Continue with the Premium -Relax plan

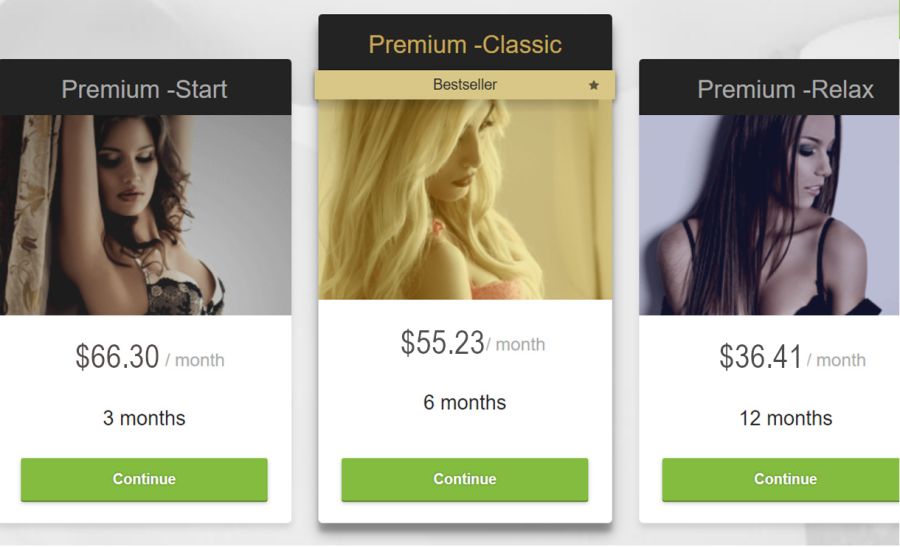click(x=781, y=479)
